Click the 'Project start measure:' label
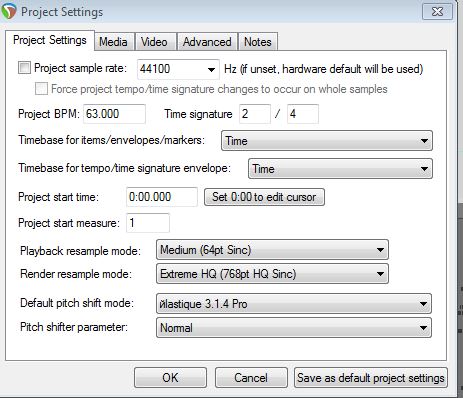 tap(69, 223)
